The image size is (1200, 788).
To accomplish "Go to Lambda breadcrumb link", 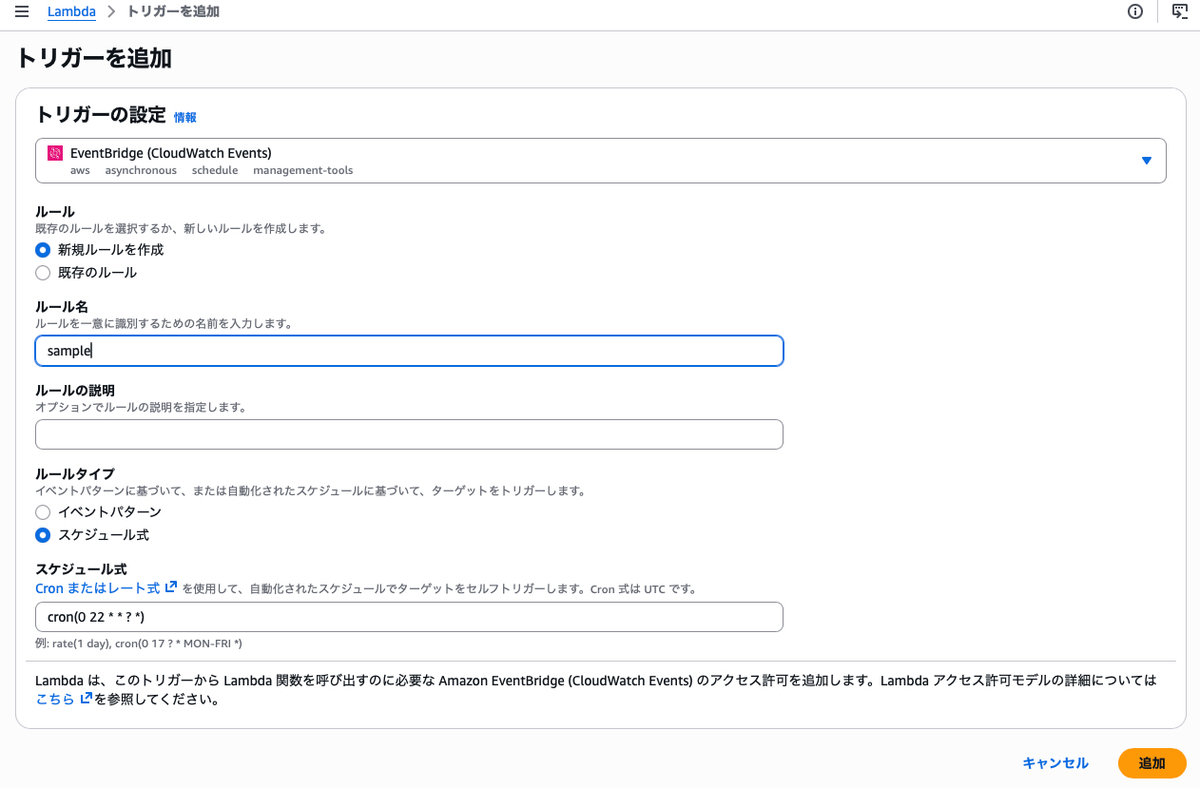I will (x=71, y=12).
